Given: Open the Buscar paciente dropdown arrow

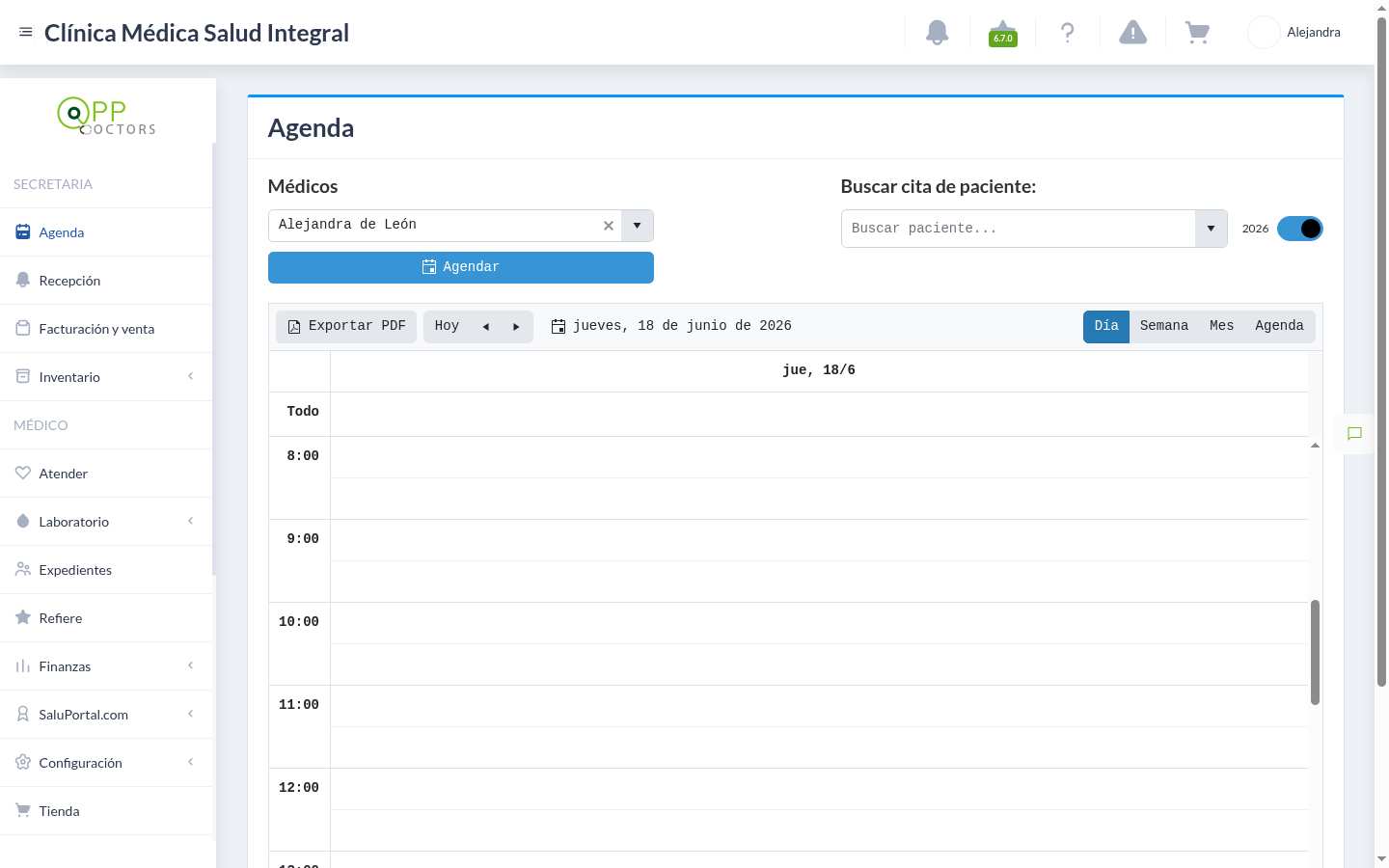Looking at the screenshot, I should 1211,229.
